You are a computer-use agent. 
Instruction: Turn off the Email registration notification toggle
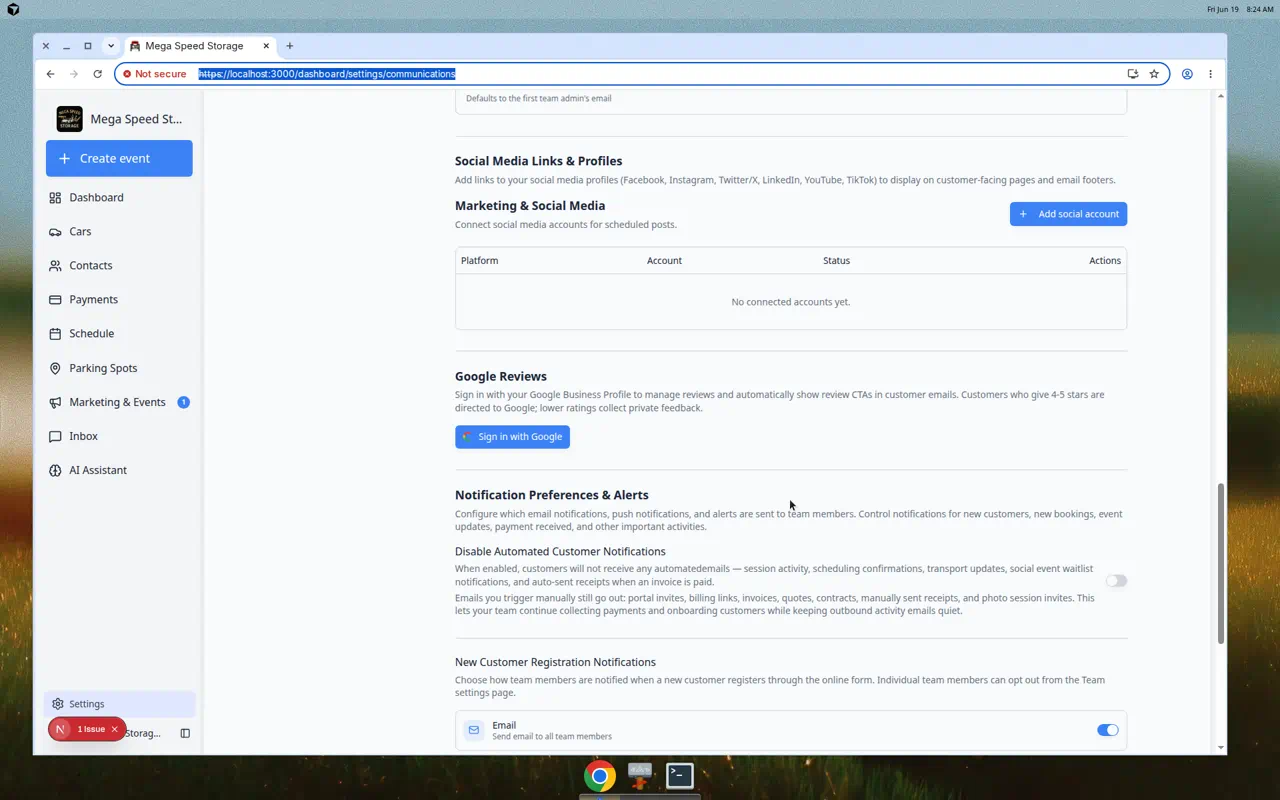tap(1107, 730)
